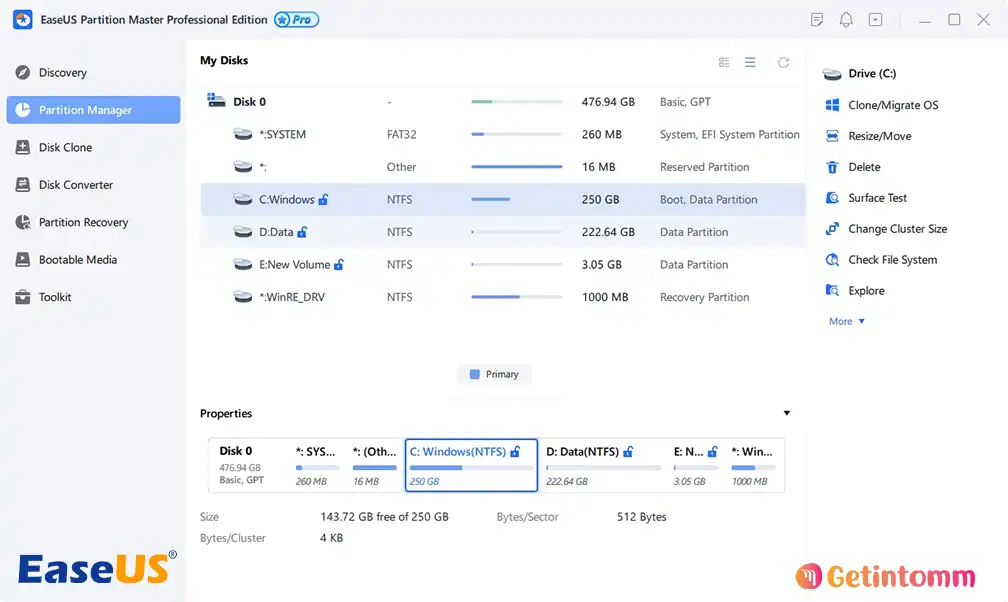Click usage bar of Disk 0 row
This screenshot has height=602, width=1008.
pyautogui.click(x=516, y=102)
